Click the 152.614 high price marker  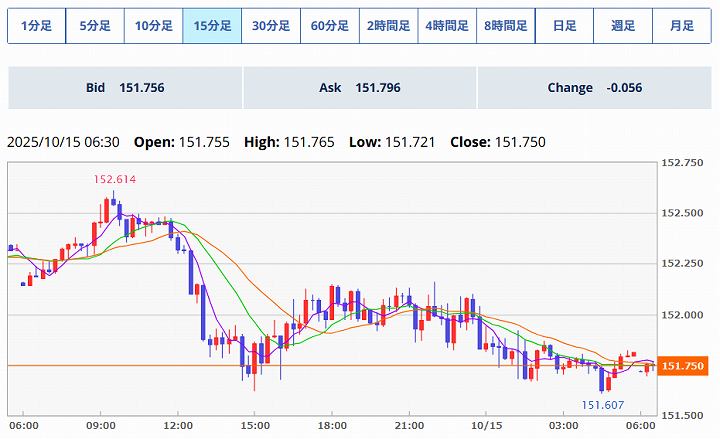coord(115,179)
